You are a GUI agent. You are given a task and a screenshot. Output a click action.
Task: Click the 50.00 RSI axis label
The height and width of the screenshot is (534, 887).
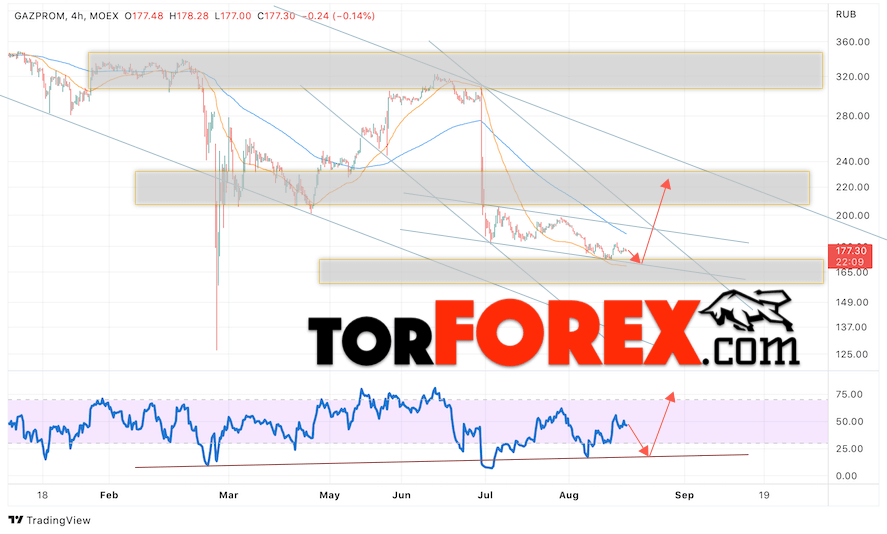tap(849, 422)
